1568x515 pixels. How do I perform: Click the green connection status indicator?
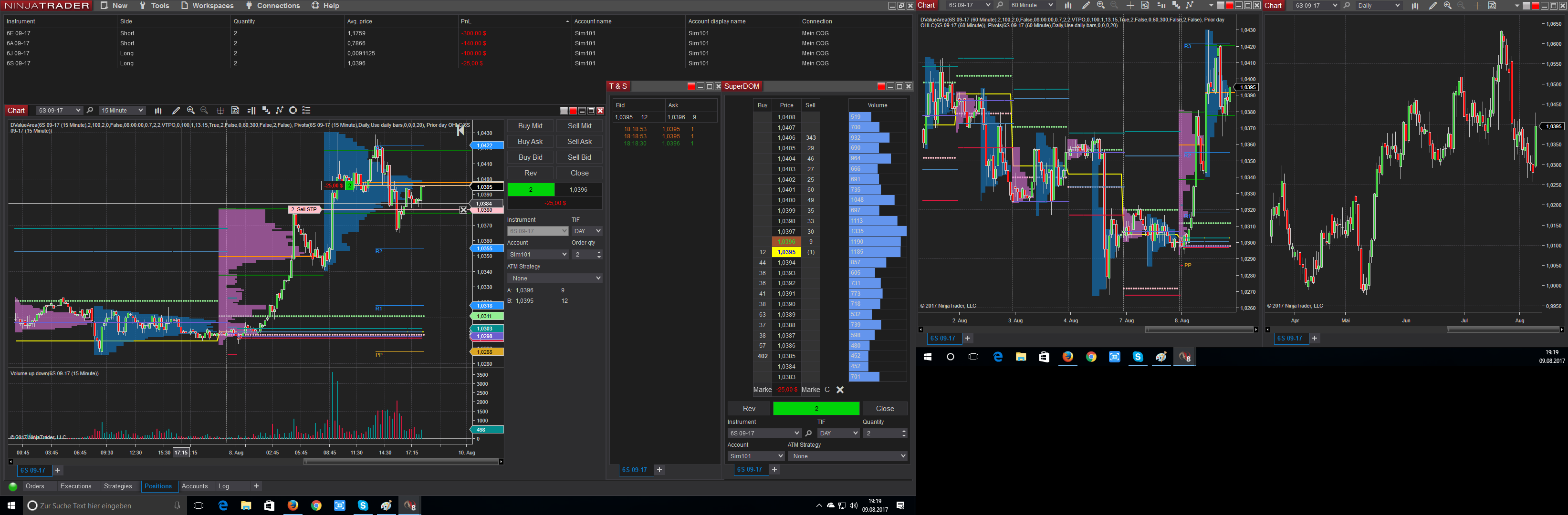(13, 486)
